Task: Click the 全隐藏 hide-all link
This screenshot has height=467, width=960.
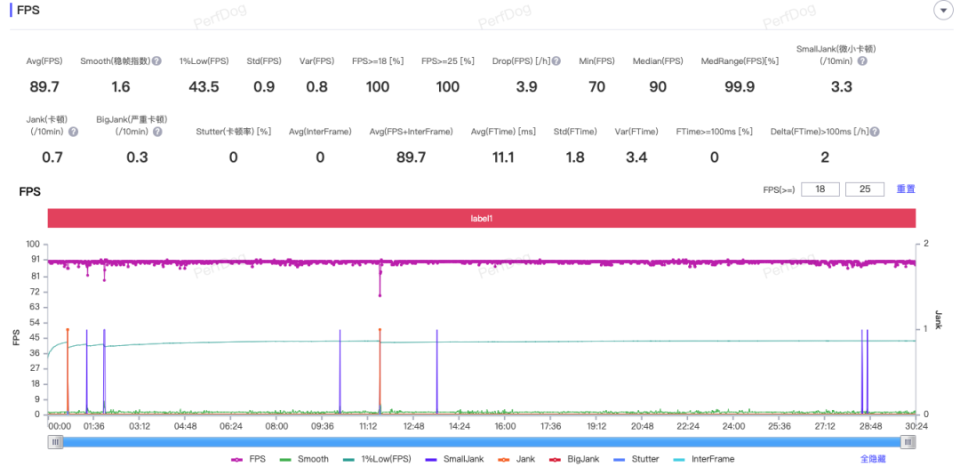Action: tap(873, 458)
